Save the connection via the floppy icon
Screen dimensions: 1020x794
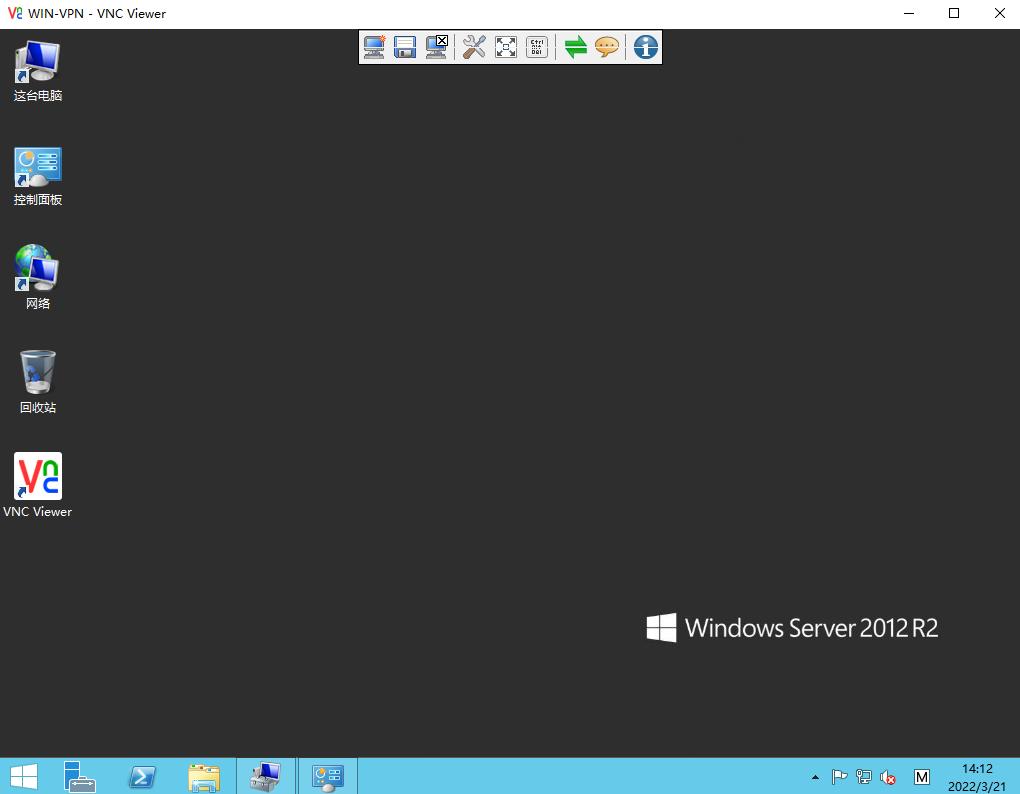click(405, 47)
